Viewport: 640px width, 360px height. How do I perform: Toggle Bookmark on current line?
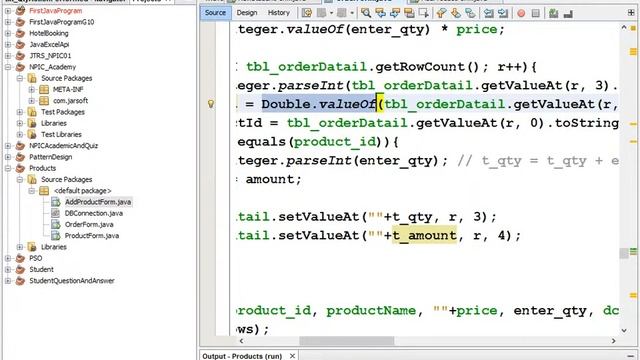coord(470,13)
